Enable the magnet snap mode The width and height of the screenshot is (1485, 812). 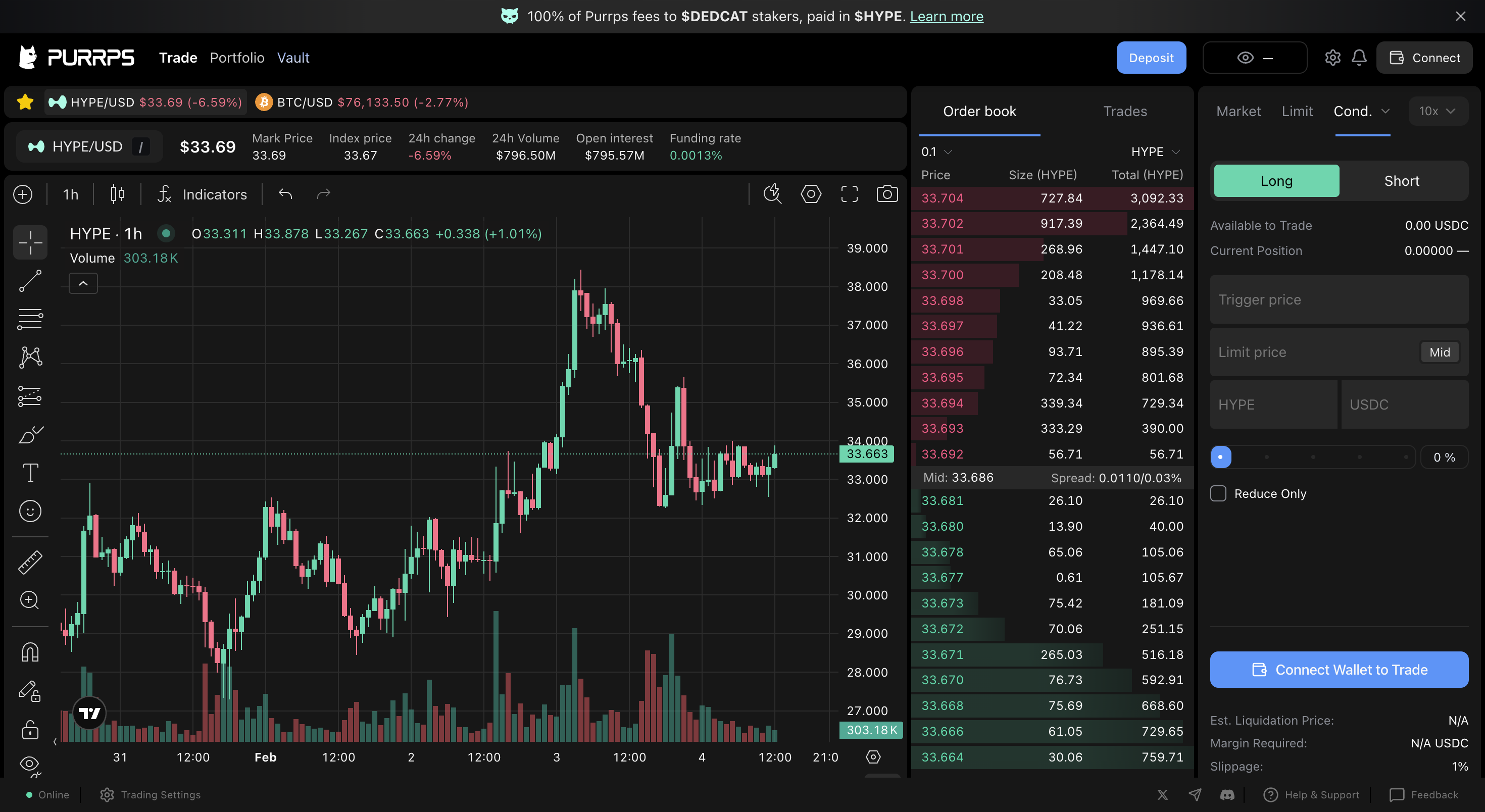pyautogui.click(x=30, y=652)
